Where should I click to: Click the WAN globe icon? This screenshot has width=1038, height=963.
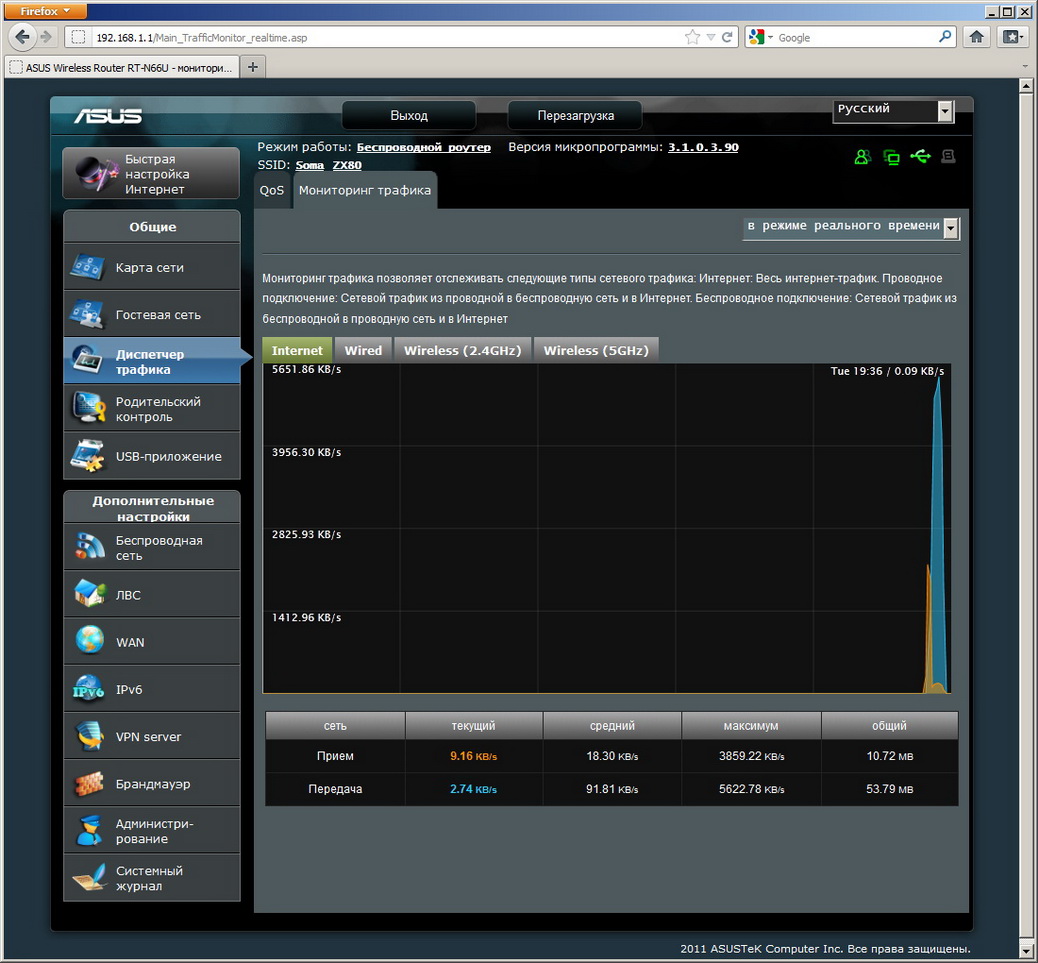tap(88, 641)
